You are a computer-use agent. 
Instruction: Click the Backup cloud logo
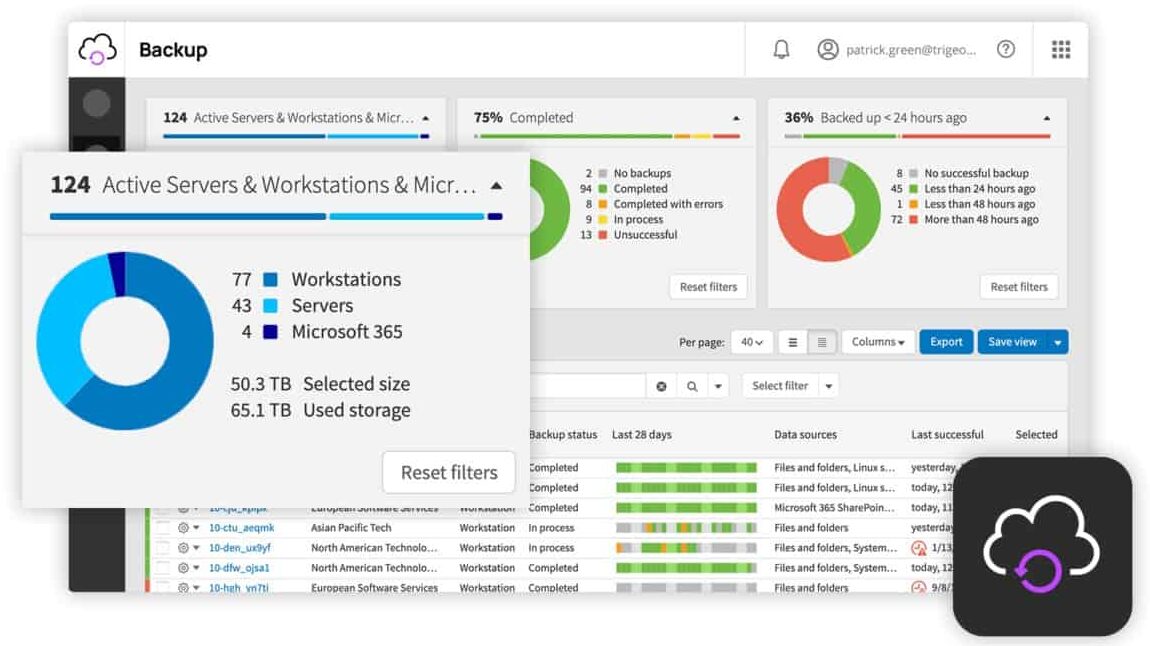pos(96,48)
